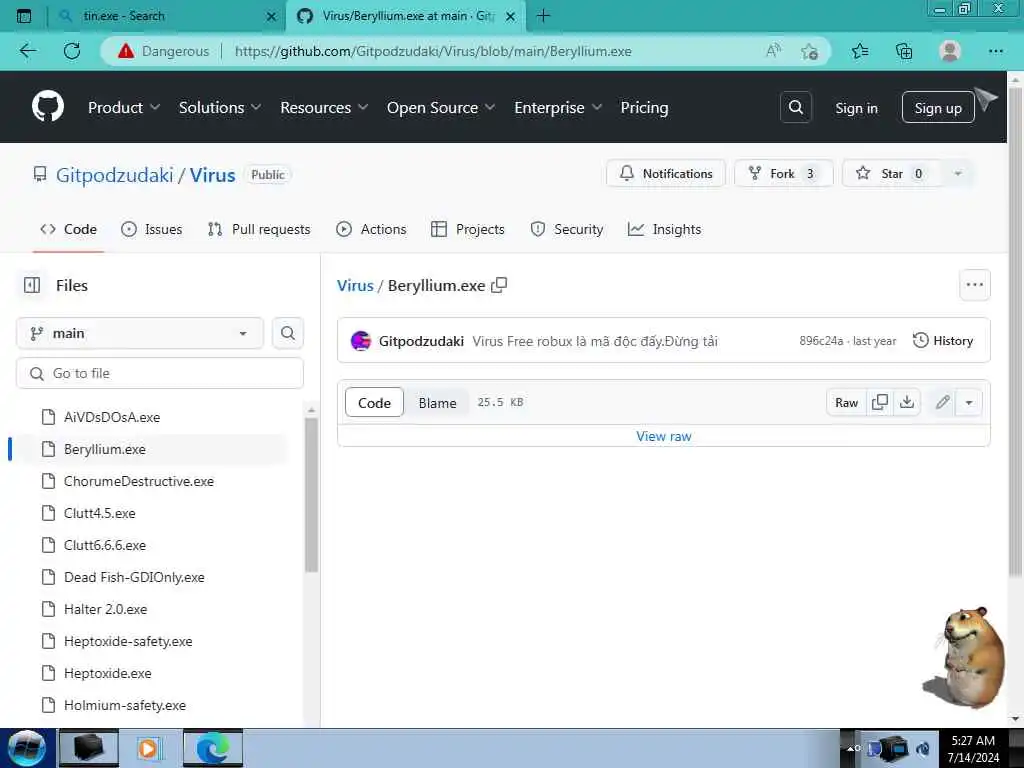Open the Edge taskbar icon
This screenshot has height=768, width=1024.
click(213, 748)
